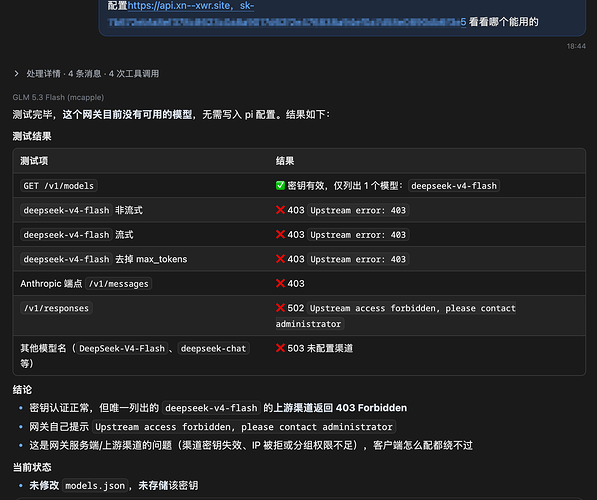
Task: Click red X icon beside 502 error
Action: pos(280,308)
